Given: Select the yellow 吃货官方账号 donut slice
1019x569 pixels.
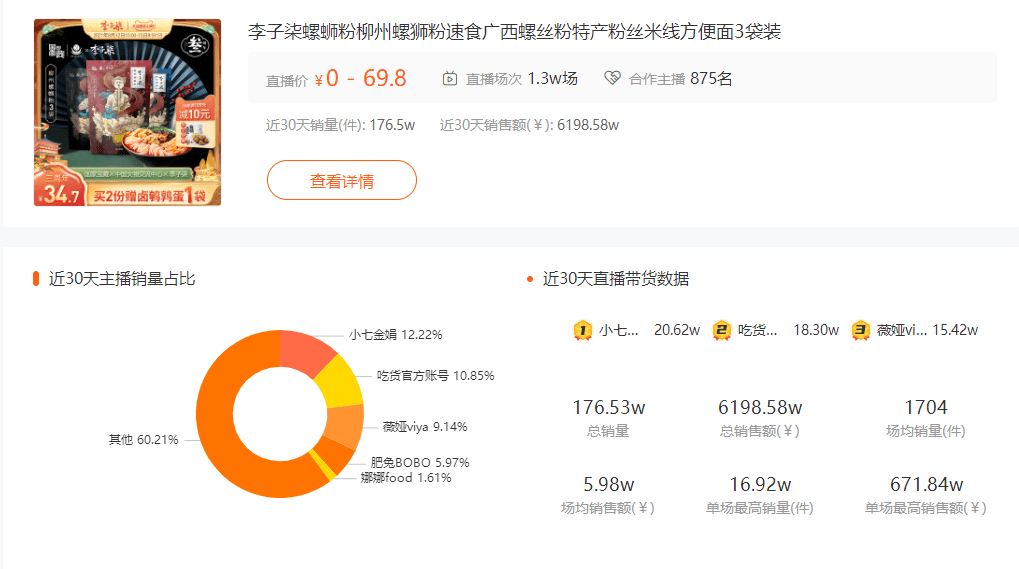Looking at the screenshot, I should tap(341, 384).
